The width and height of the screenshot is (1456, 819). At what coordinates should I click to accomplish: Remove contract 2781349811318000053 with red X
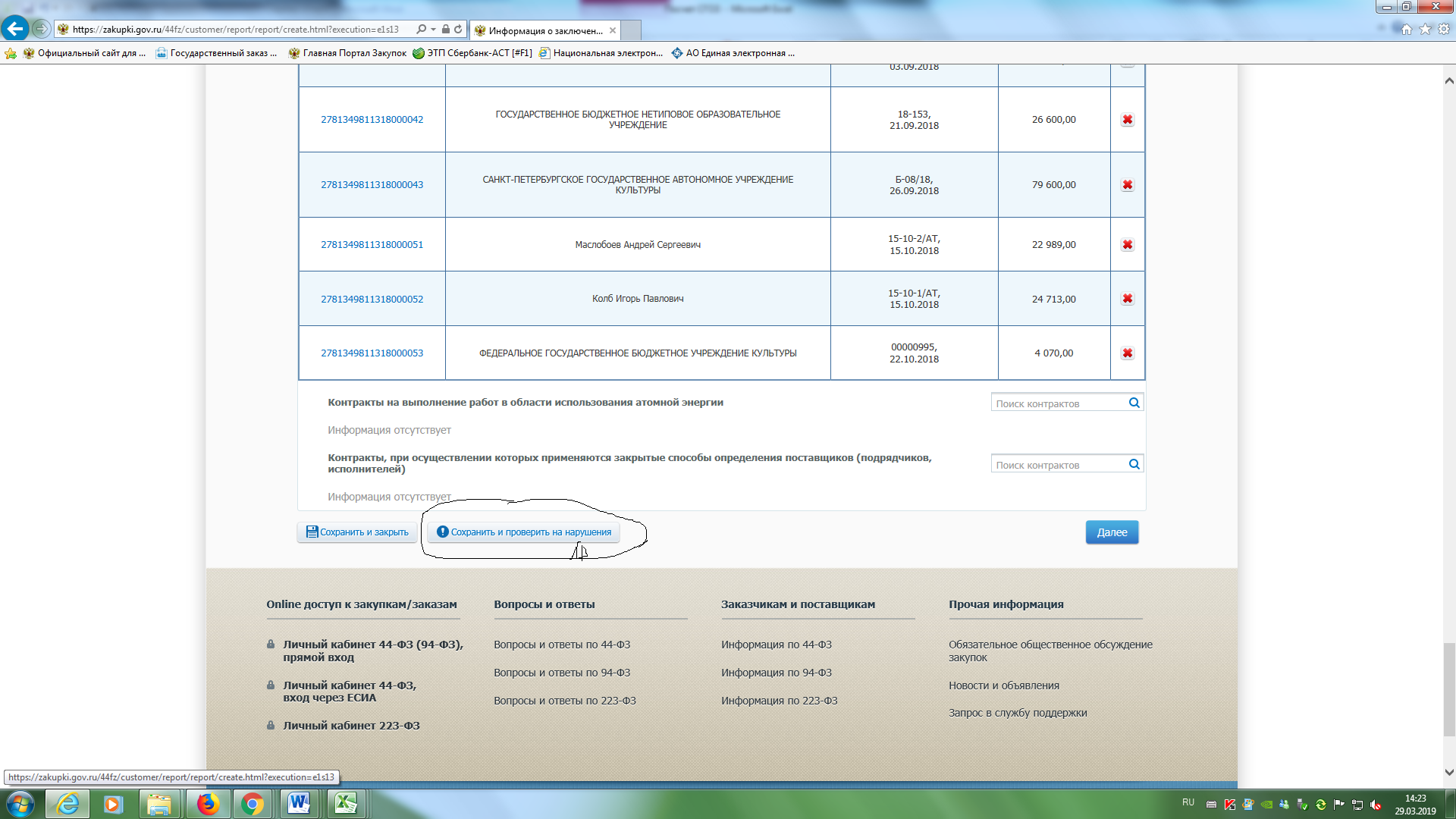coord(1127,353)
